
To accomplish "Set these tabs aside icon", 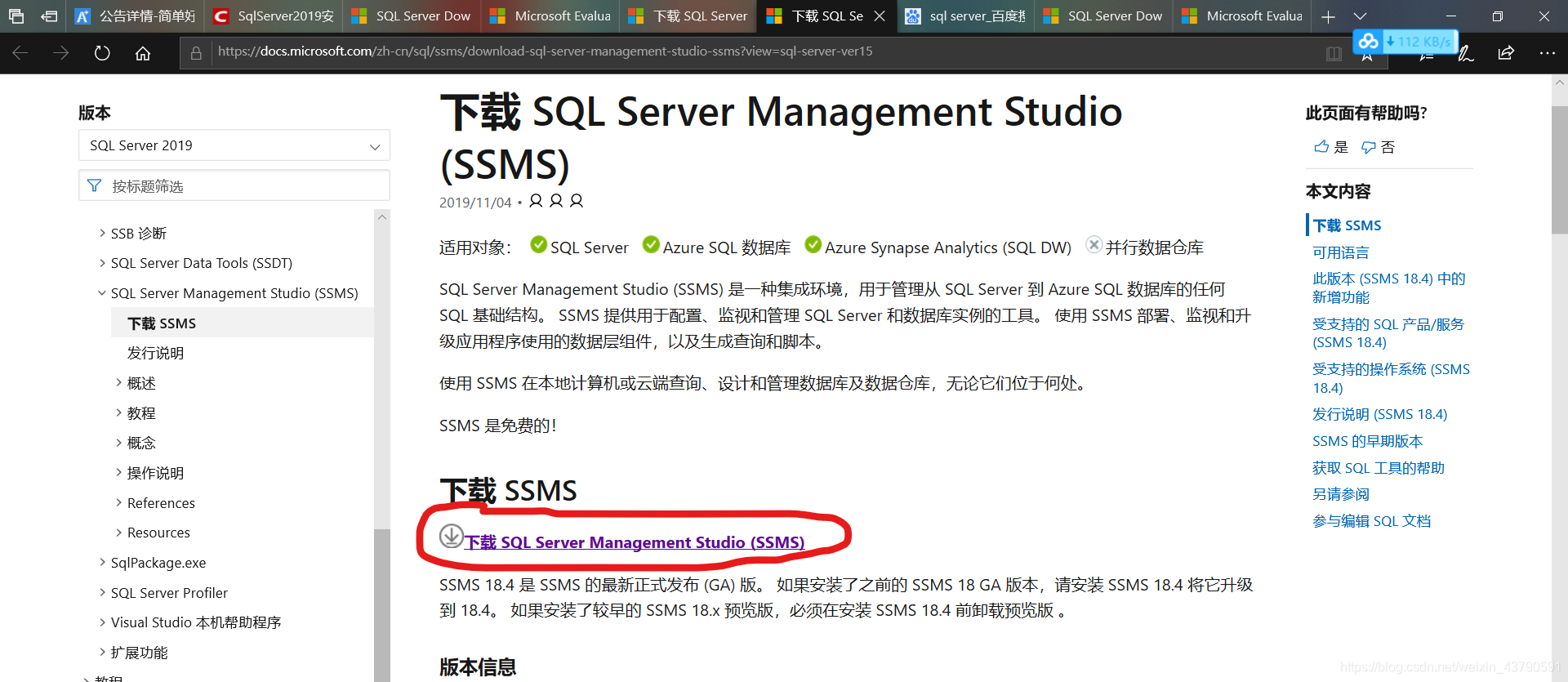I will 49,16.
